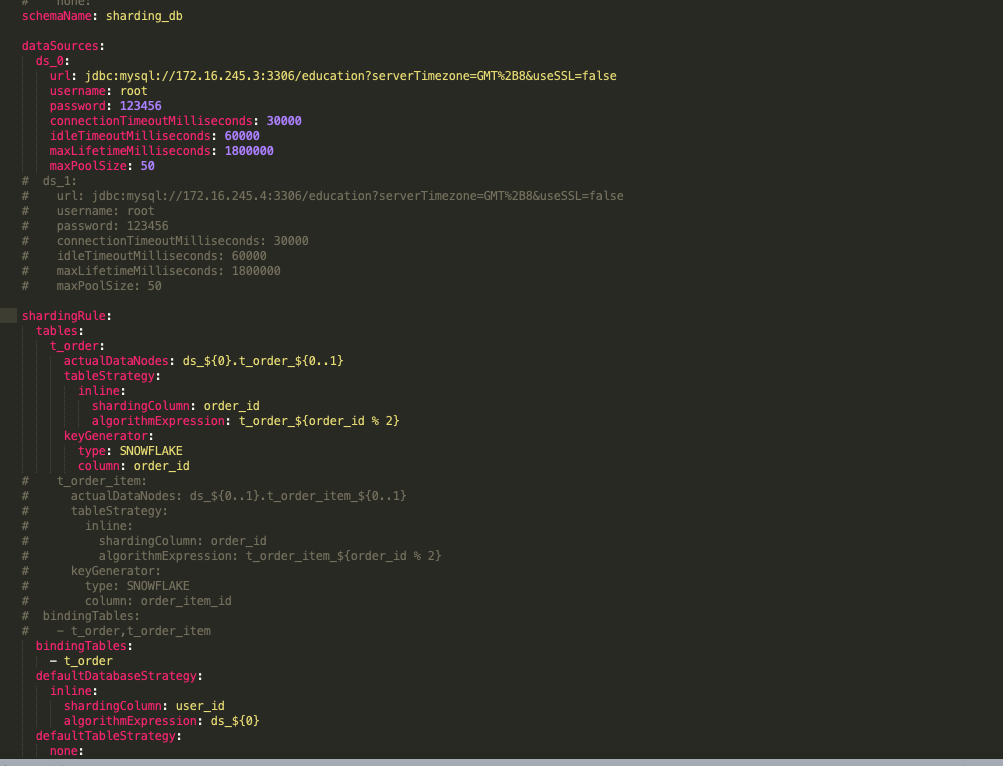Click the defaultTableStrategy key
The image size is (1003, 766).
106,737
